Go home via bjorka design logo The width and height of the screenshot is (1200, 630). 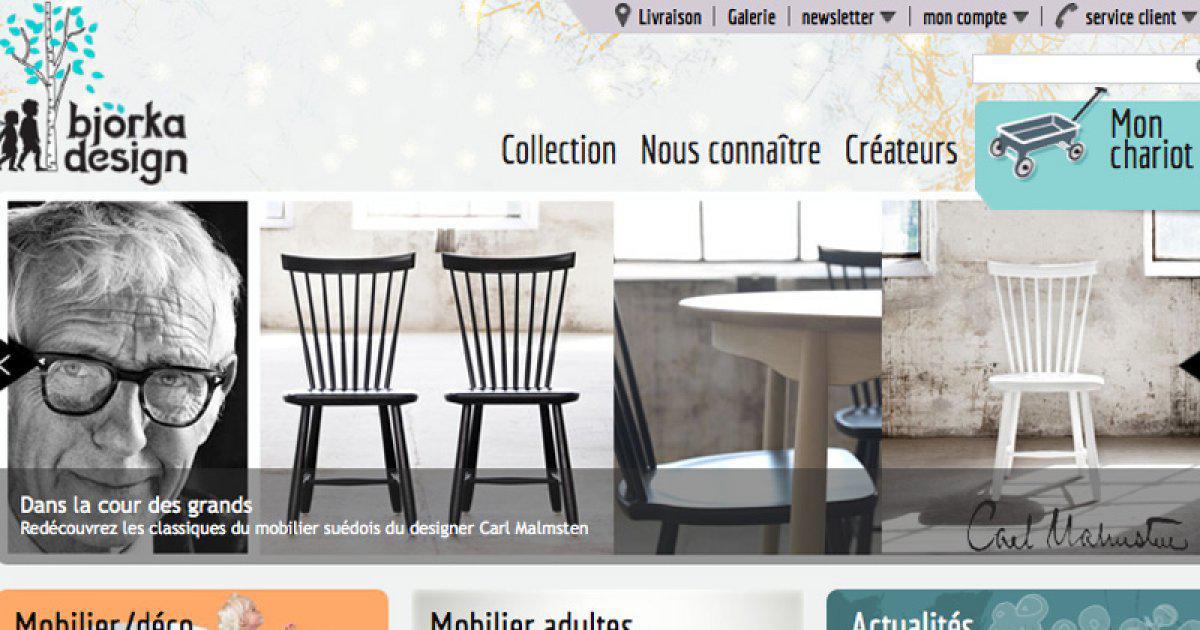[x=94, y=93]
